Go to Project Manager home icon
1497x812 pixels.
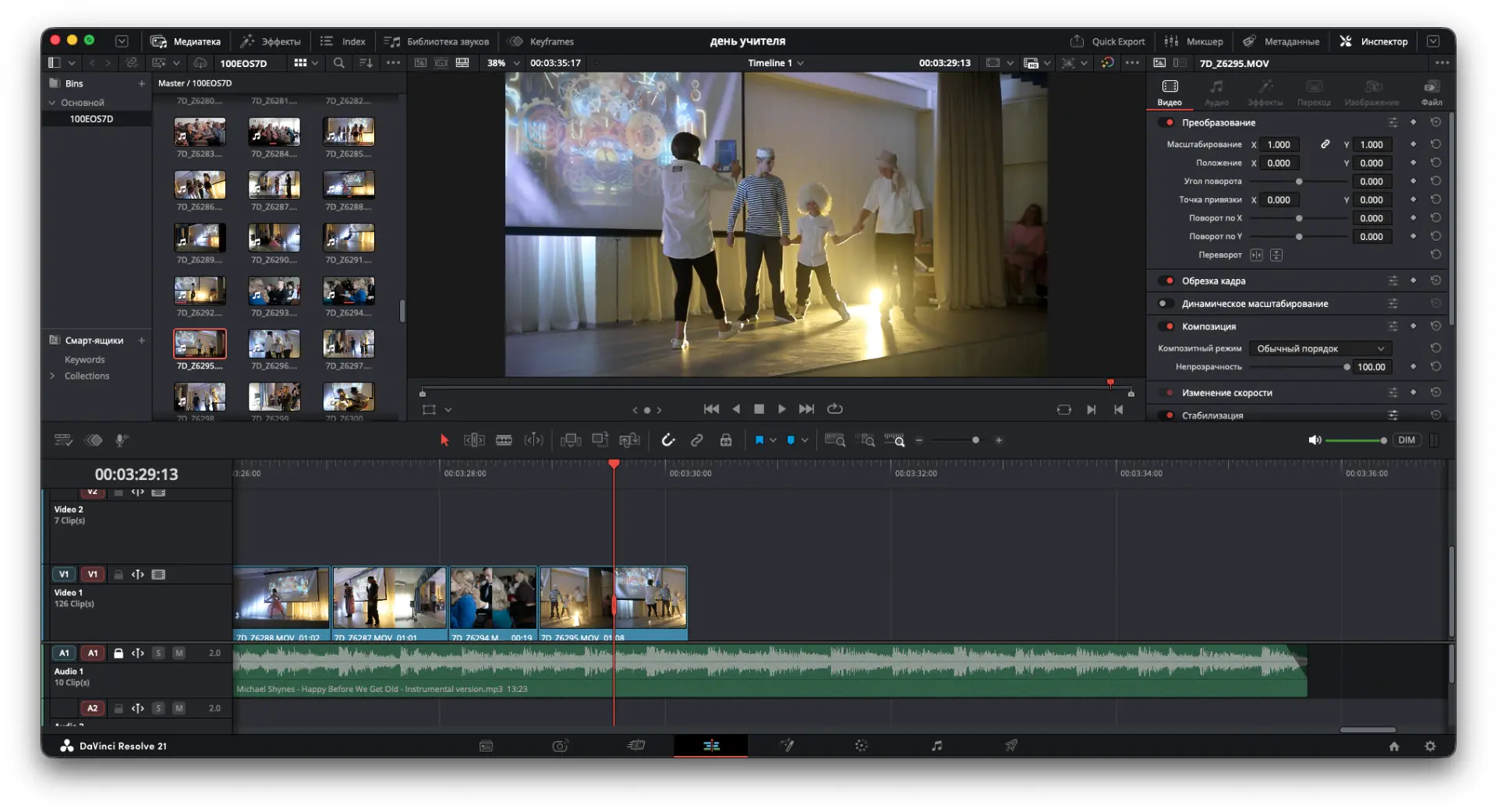(x=1394, y=747)
